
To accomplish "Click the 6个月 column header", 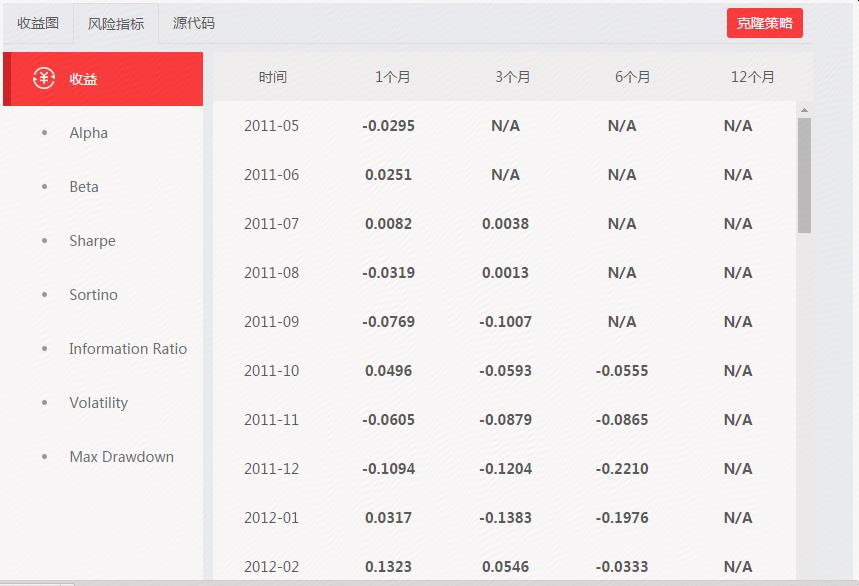I will [x=632, y=77].
